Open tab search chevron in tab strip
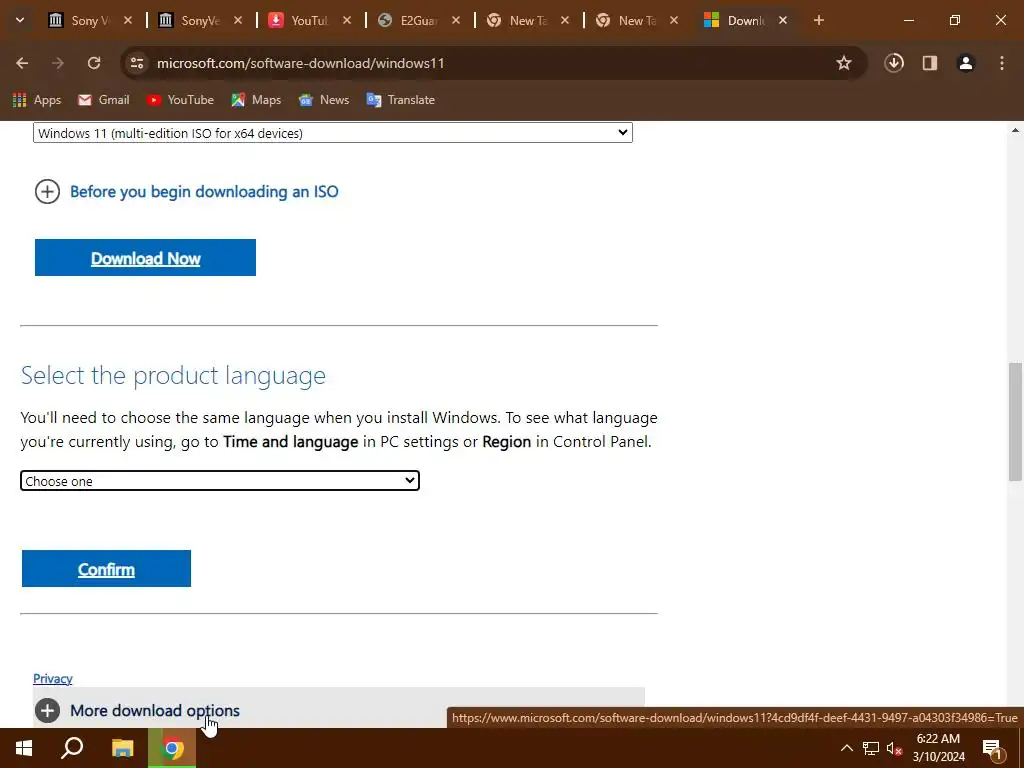Screen dimensions: 1024x768 pyautogui.click(x=20, y=20)
